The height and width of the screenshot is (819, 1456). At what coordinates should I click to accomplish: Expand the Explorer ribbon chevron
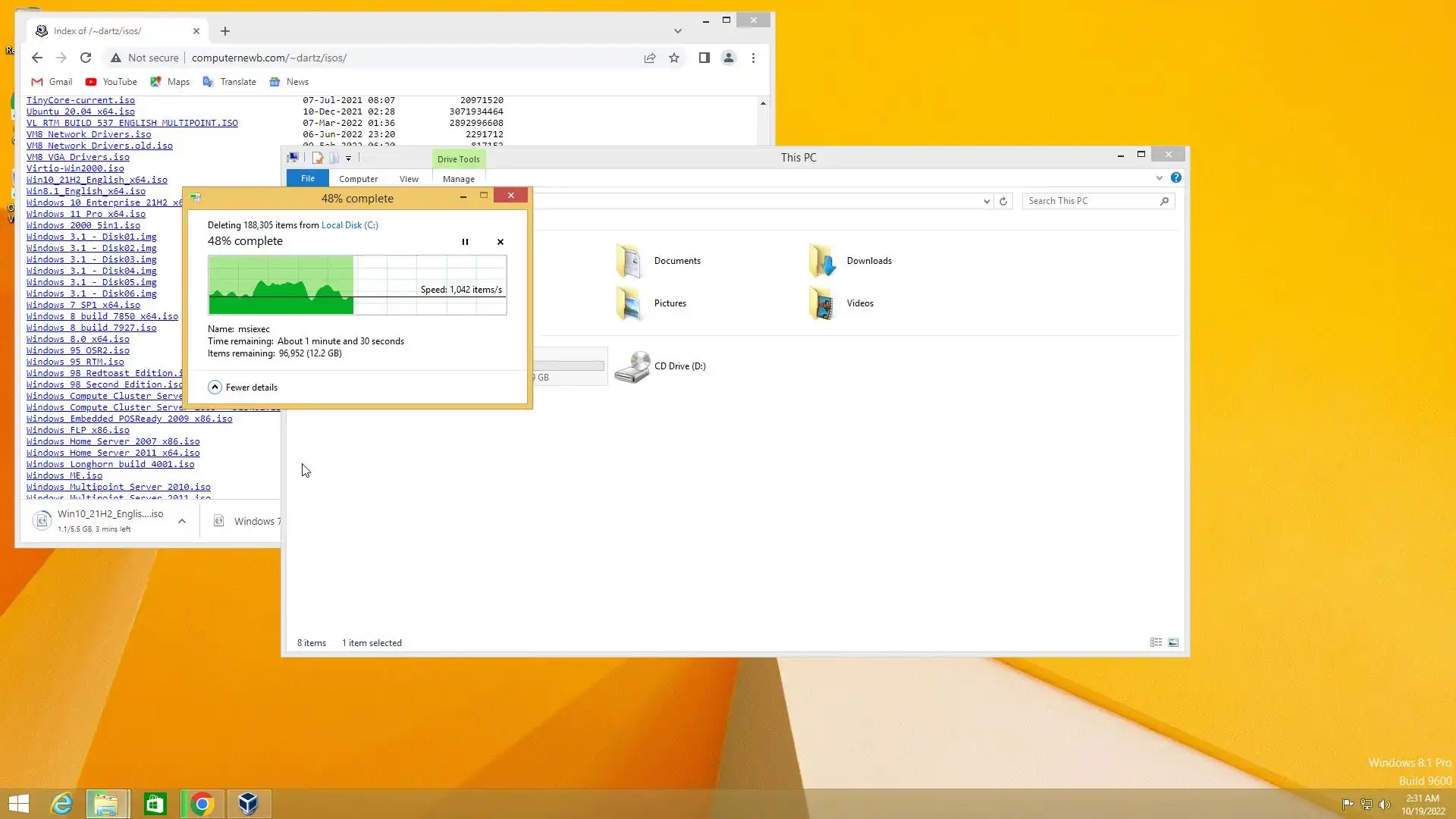[x=1159, y=177]
